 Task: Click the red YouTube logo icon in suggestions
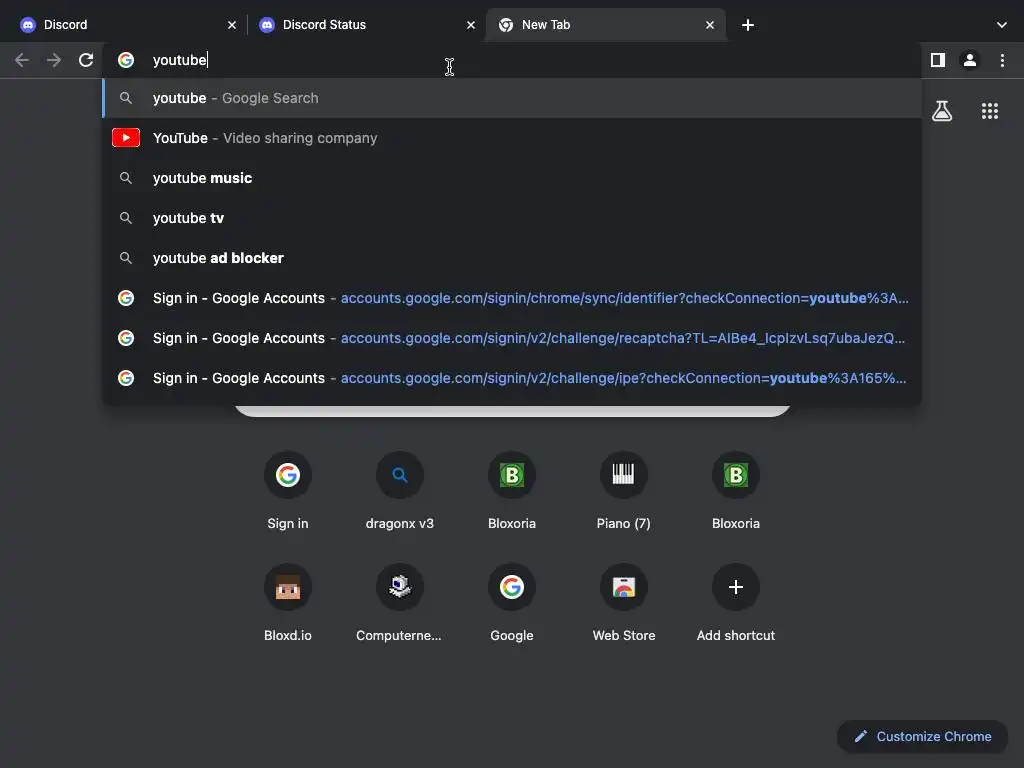126,138
